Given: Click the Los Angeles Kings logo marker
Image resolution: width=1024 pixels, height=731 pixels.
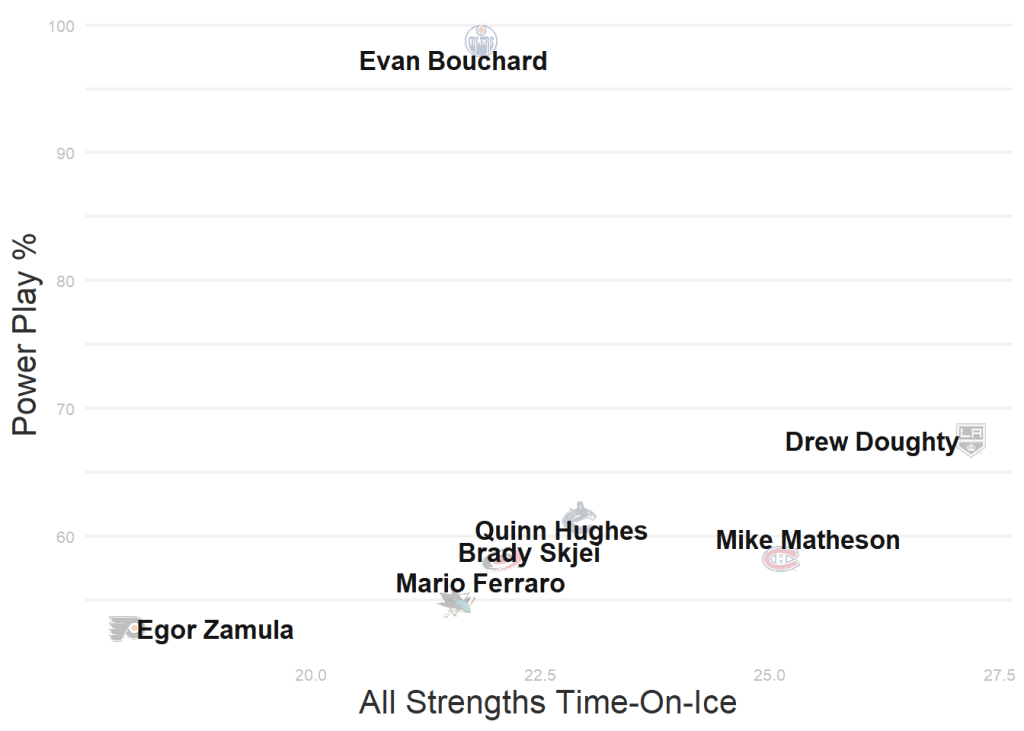Looking at the screenshot, I should 970,438.
